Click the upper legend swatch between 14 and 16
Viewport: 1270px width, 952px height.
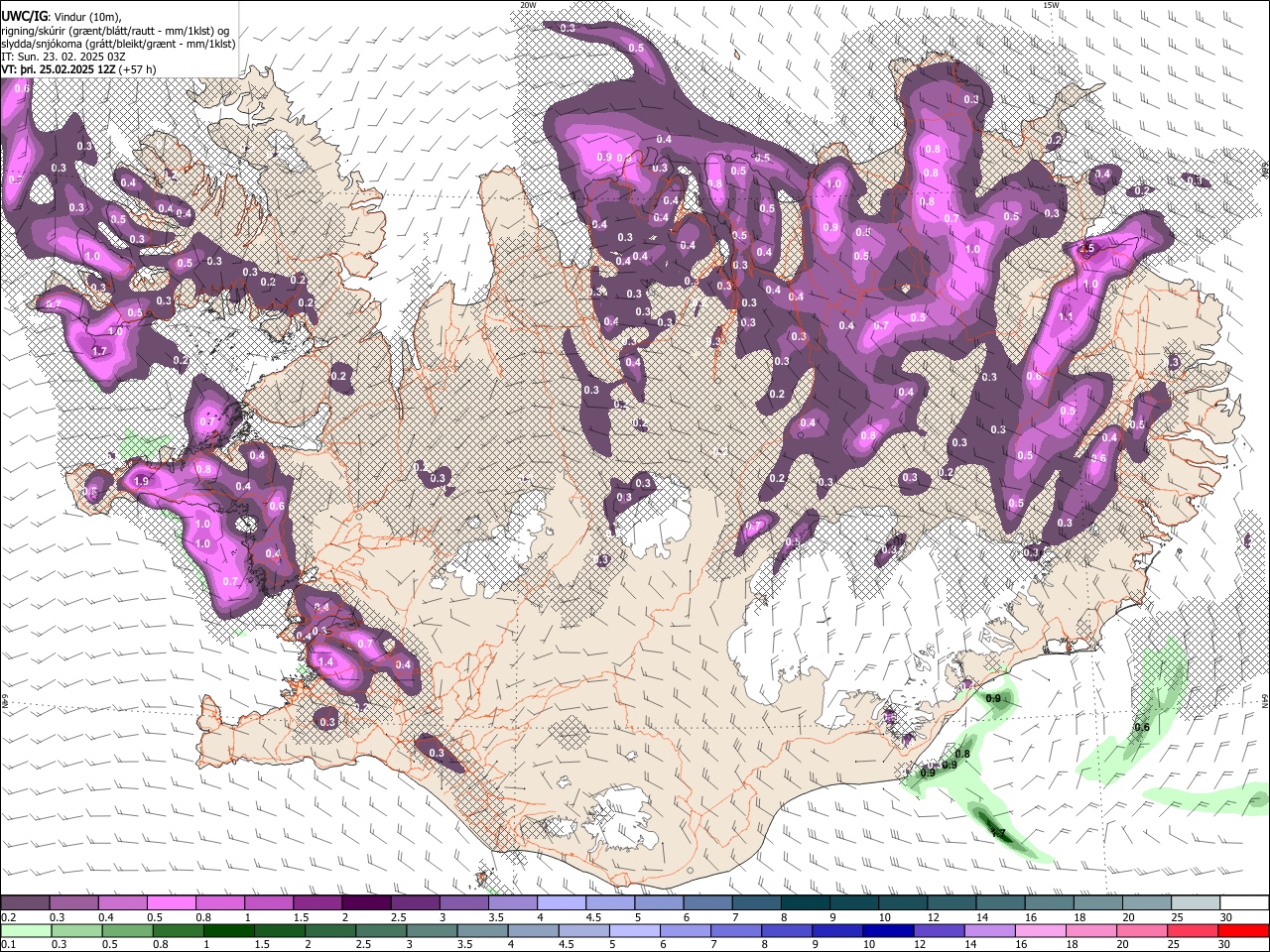1001,902
